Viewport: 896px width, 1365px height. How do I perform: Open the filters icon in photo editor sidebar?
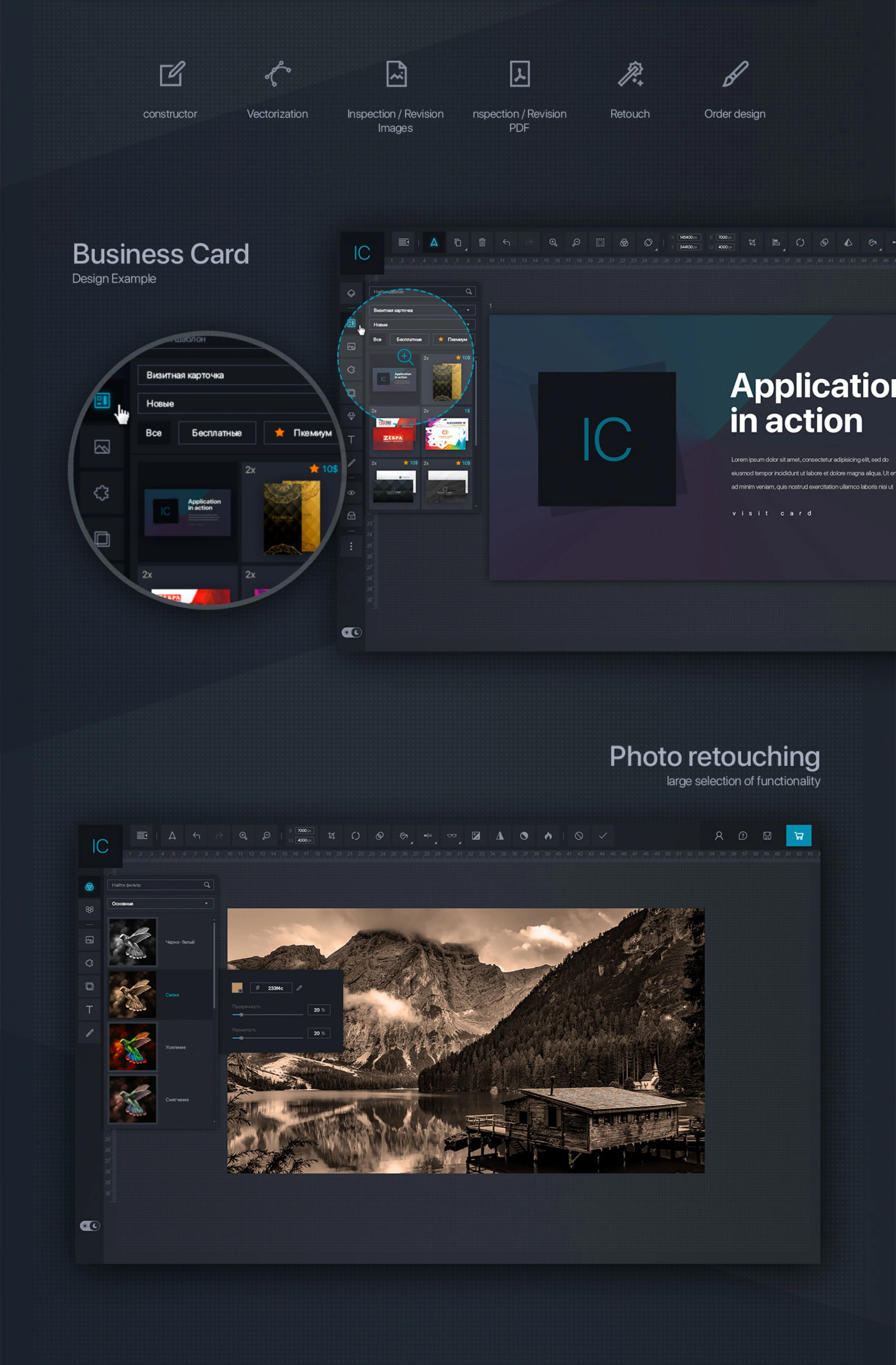click(90, 887)
